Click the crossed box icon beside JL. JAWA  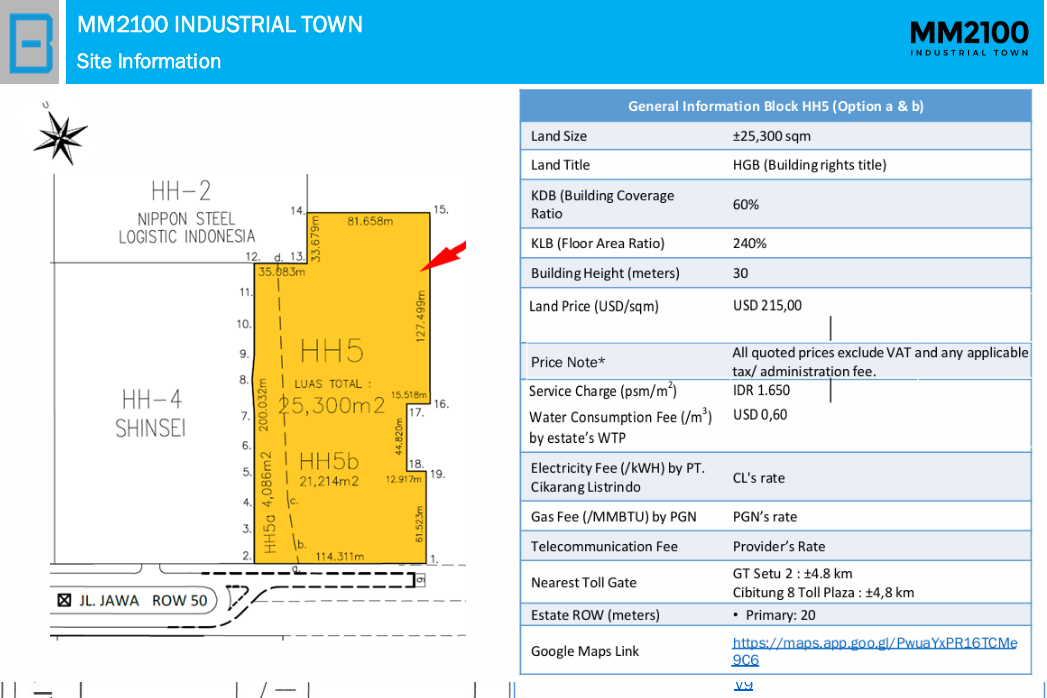click(64, 600)
